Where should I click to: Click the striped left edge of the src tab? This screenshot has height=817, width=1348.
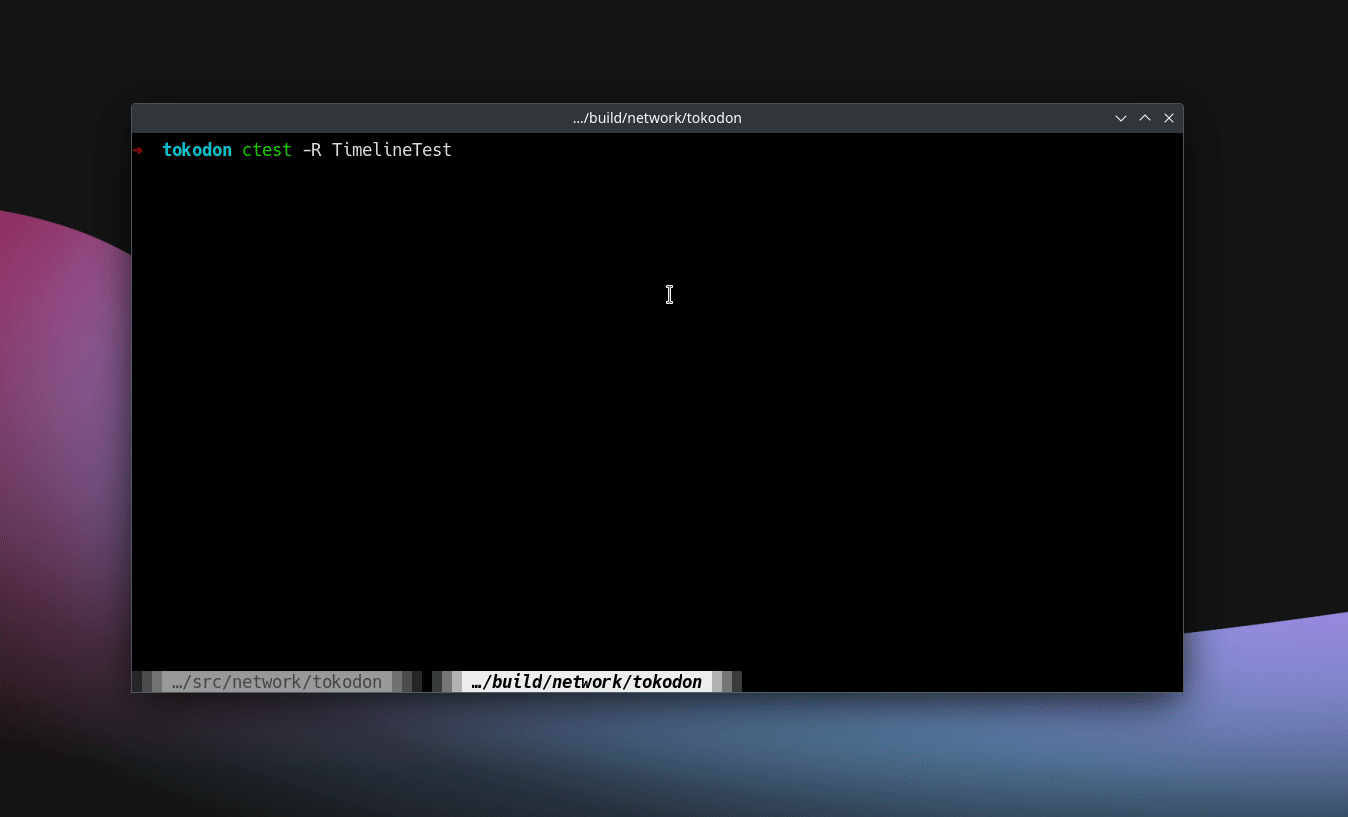[147, 682]
